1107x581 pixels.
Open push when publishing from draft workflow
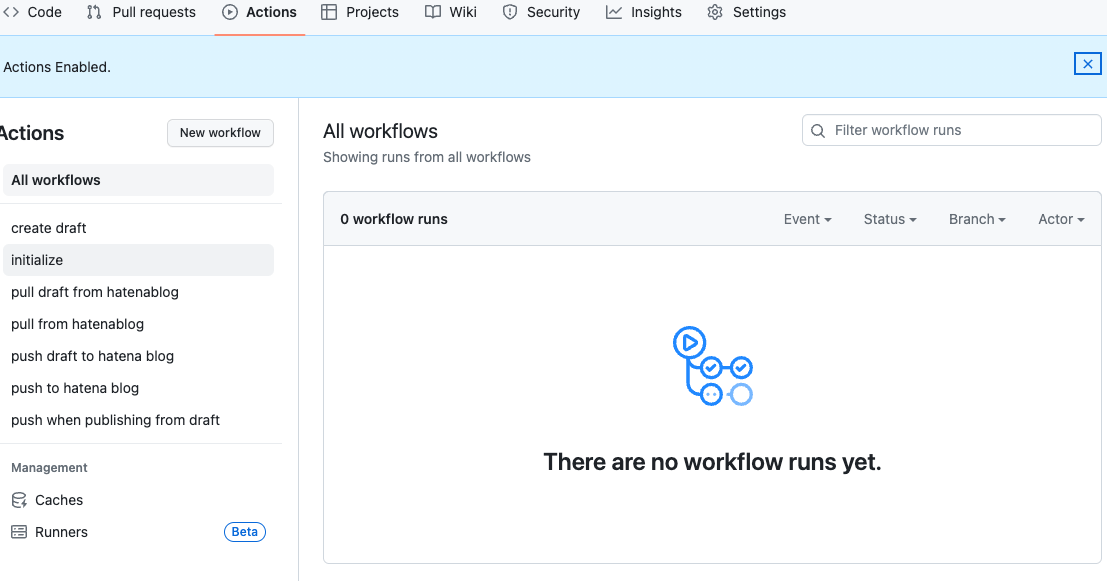[138, 420]
